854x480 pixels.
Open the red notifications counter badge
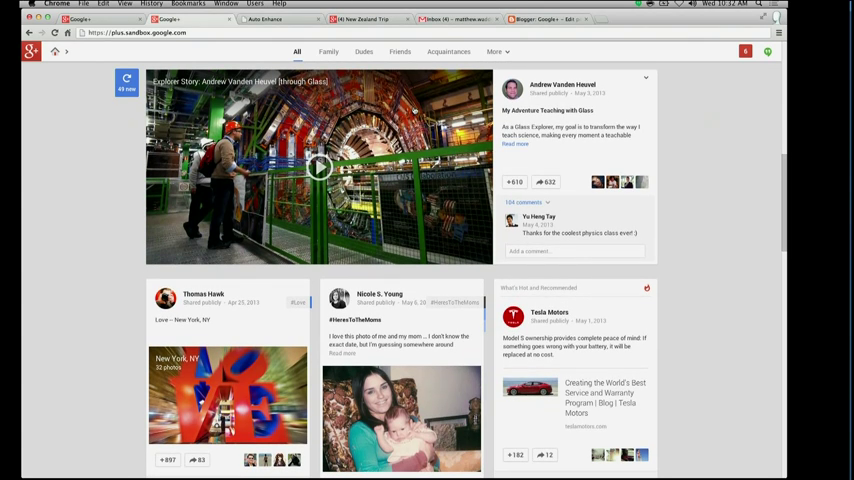click(745, 51)
